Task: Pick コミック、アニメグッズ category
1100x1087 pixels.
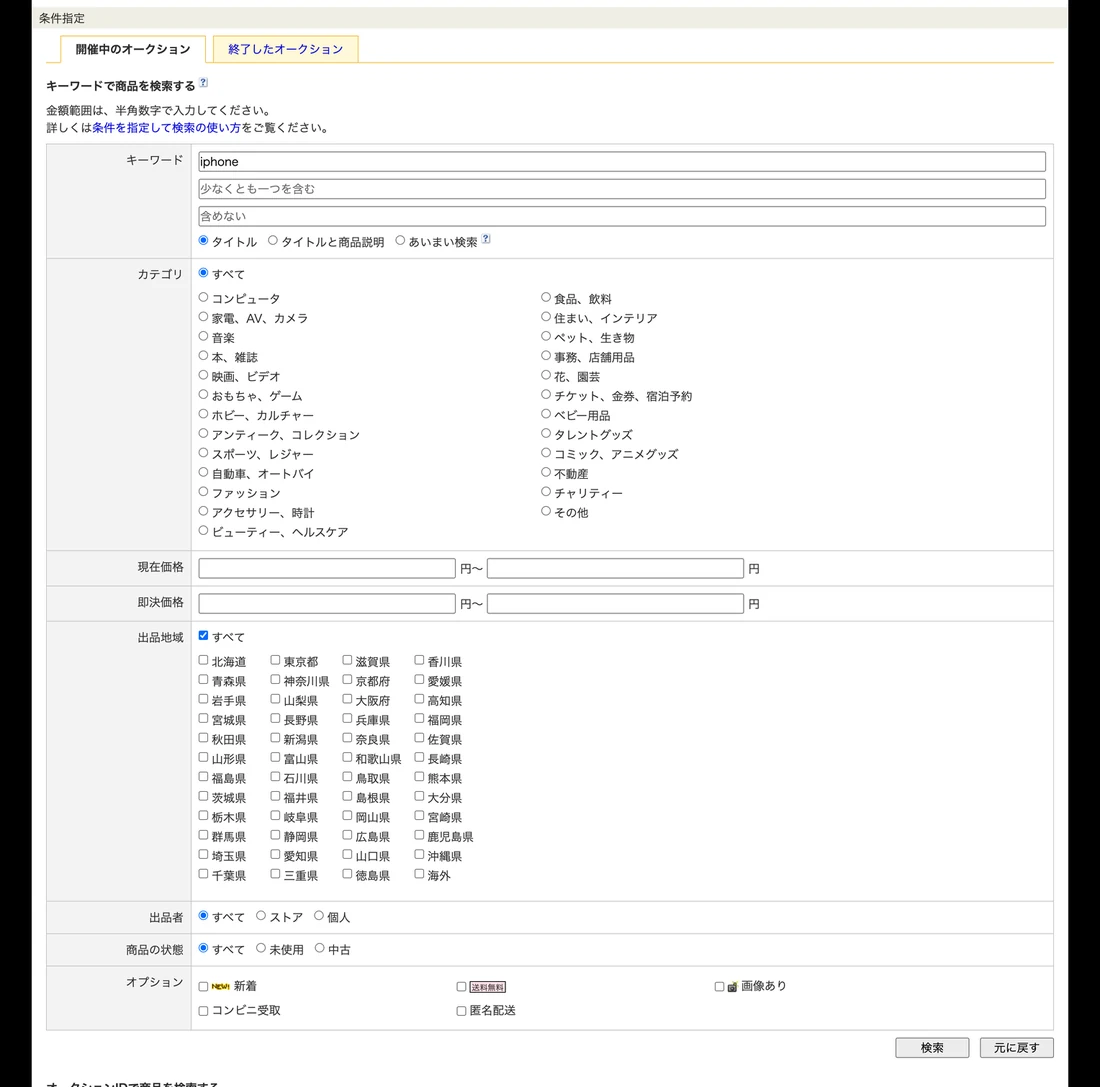Action: [546, 453]
